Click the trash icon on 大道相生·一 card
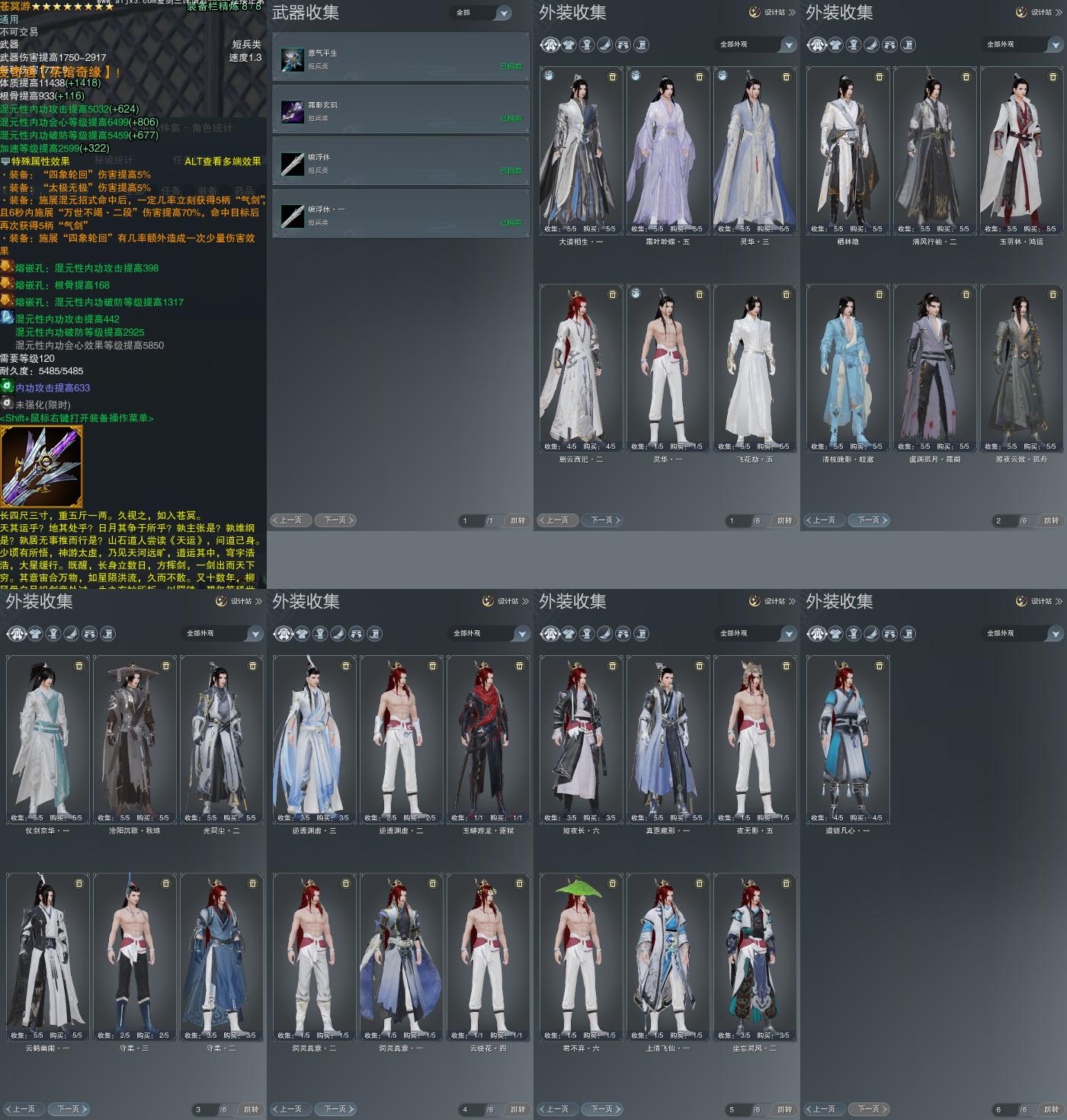The width and height of the screenshot is (1067, 1120). point(613,77)
